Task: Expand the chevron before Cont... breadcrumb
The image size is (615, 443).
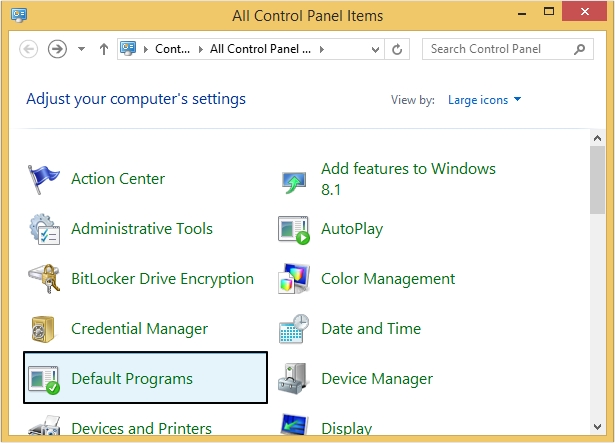Action: click(146, 49)
